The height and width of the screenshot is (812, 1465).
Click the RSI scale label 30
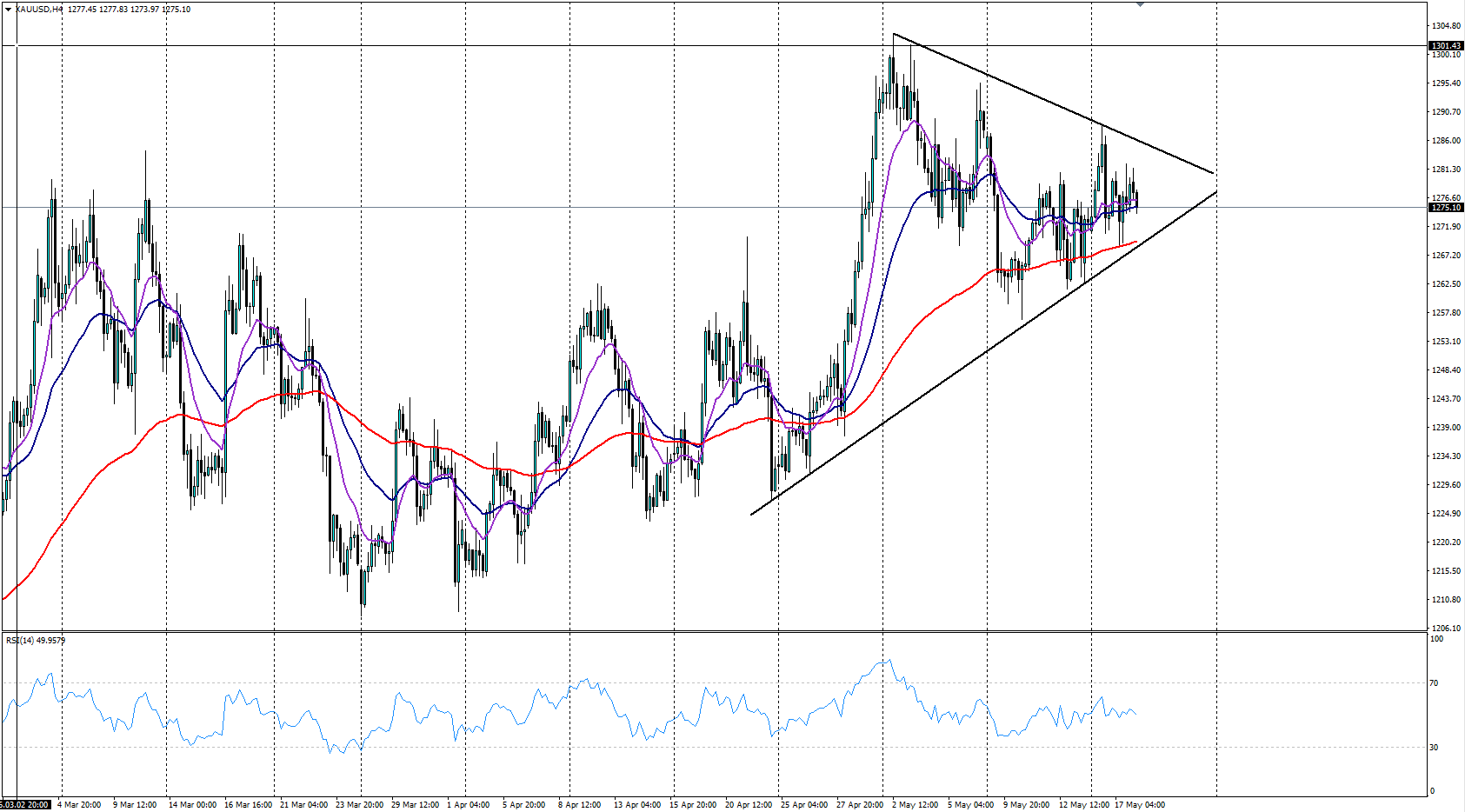pos(1435,748)
